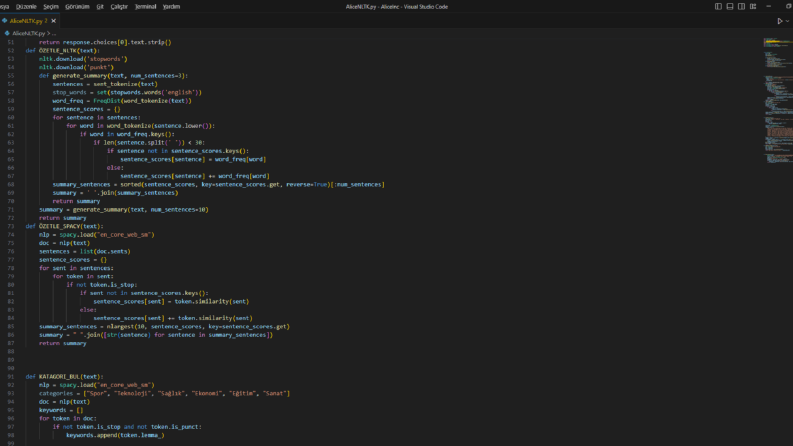Click 'if not token.is_stop:' on line 80
This screenshot has width=793, height=446.
(x=102, y=285)
